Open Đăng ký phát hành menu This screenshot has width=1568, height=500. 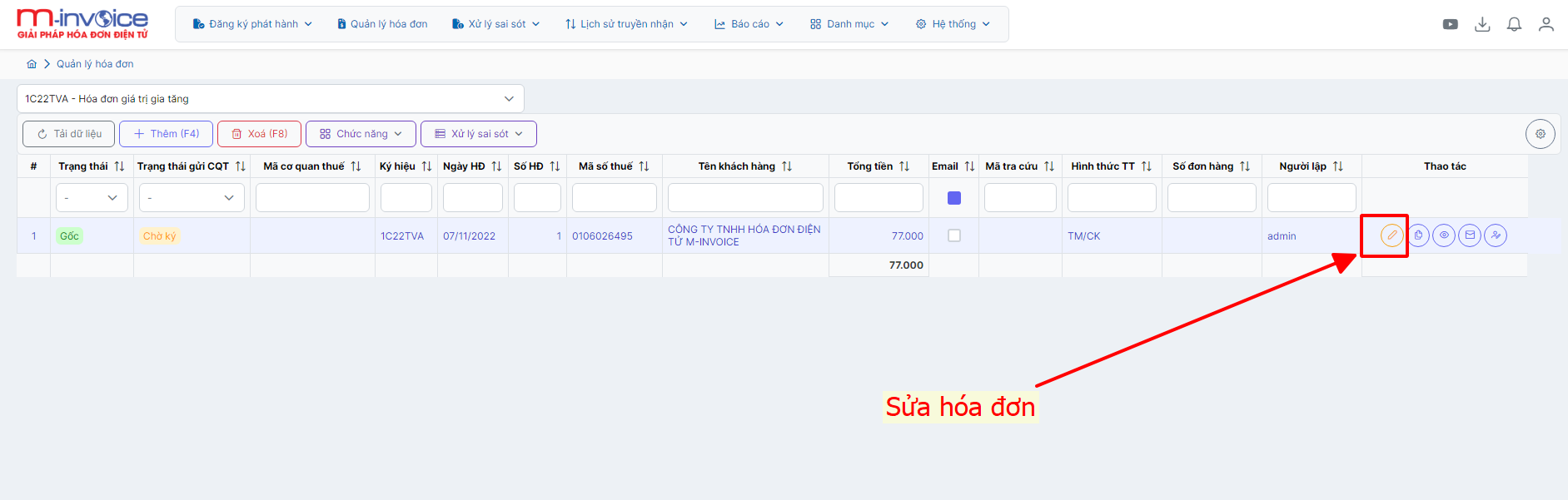(252, 24)
